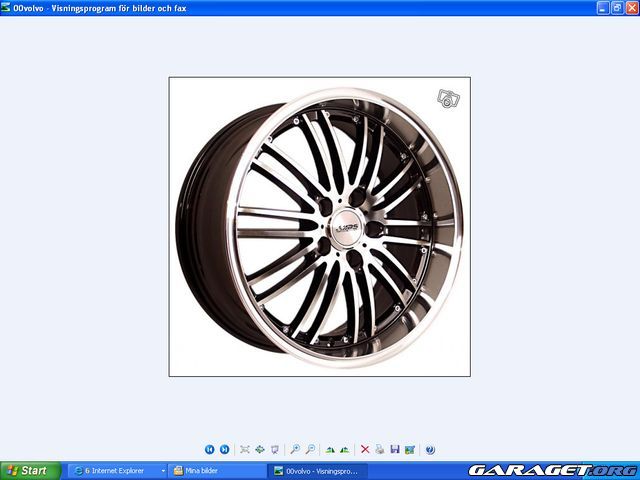
Task: Open the Windows Start menu
Action: coord(31,471)
